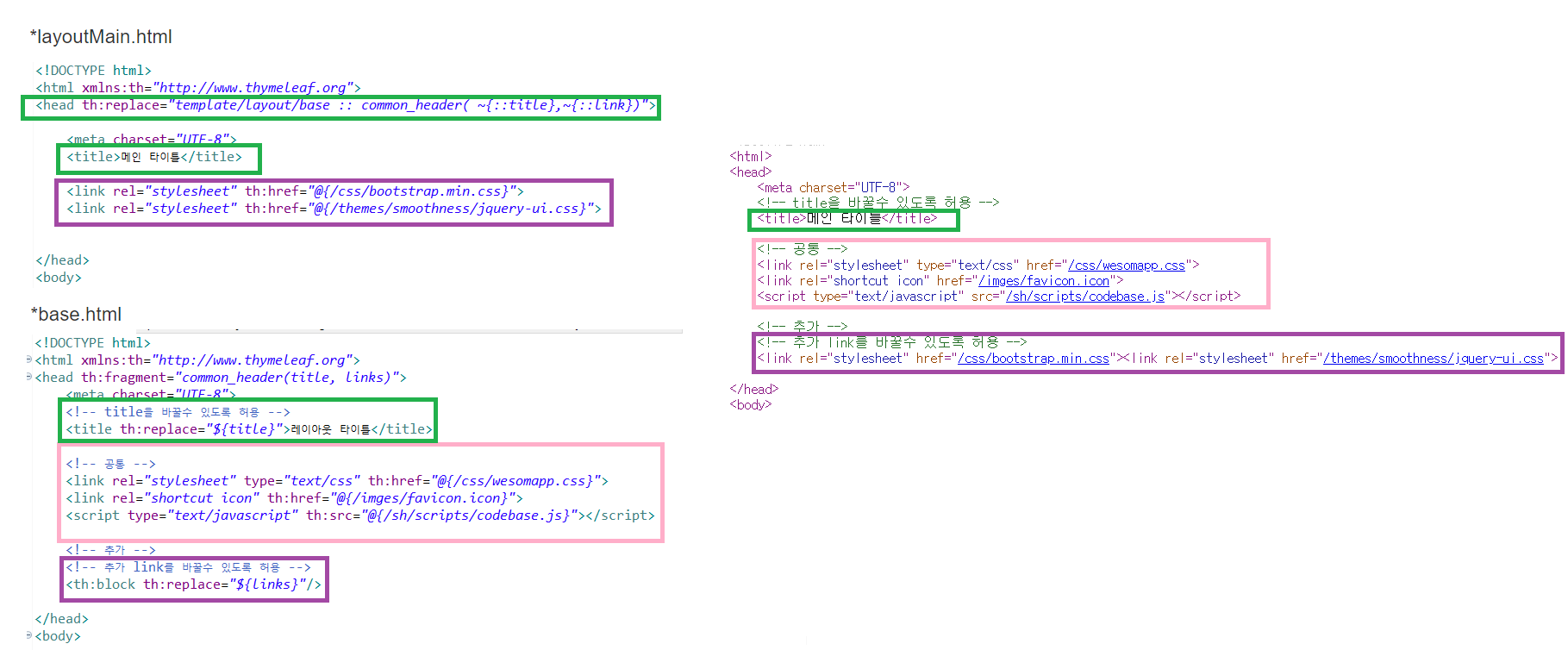Click the '공통' comment line in base.html

point(110,464)
